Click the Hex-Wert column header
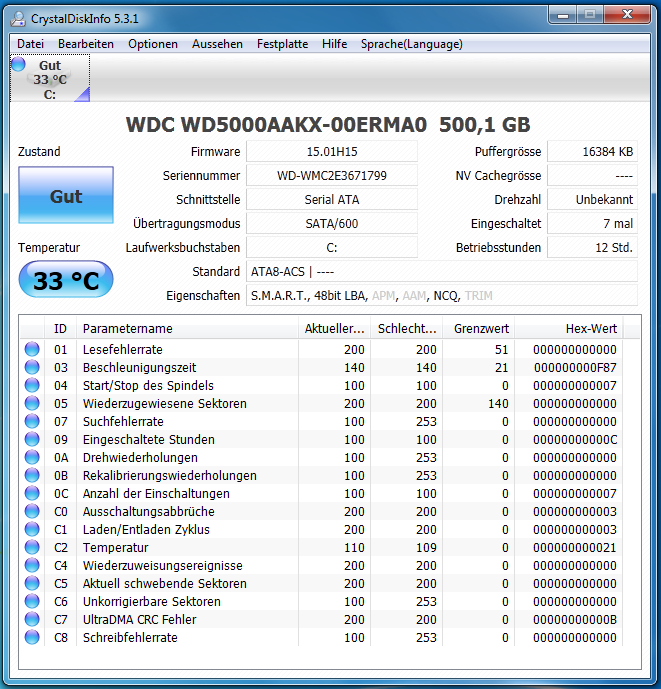Viewport: 661px width, 689px height. [569, 329]
